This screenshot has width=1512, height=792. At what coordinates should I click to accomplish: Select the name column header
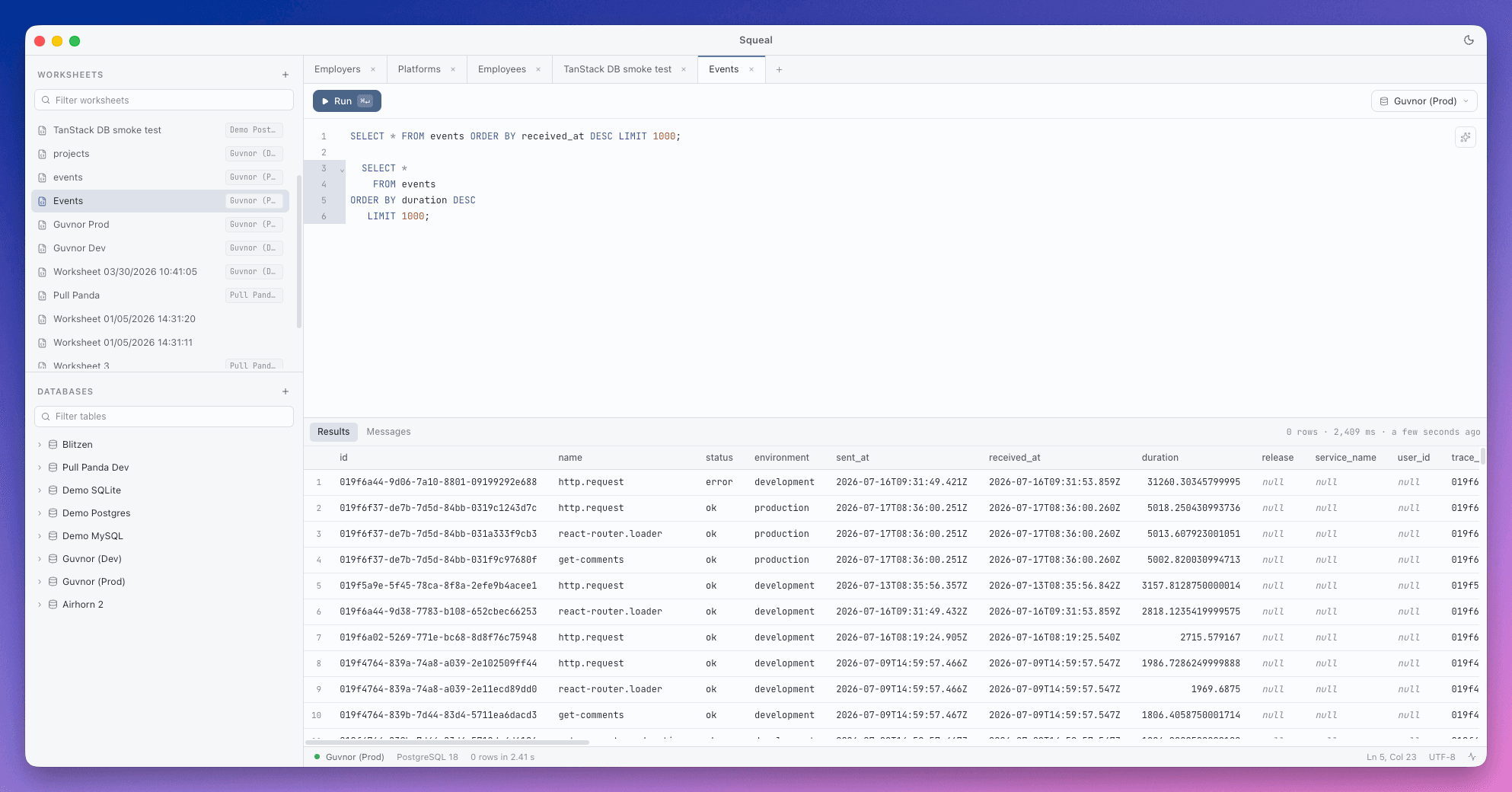[569, 458]
